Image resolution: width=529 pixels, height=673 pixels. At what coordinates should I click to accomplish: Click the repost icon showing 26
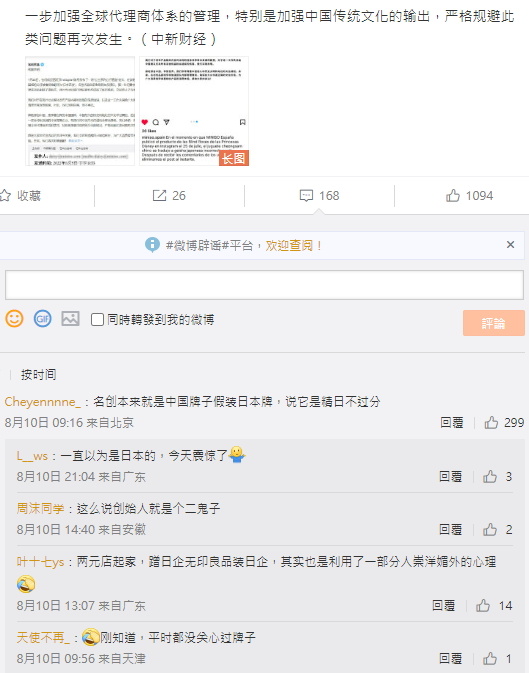(159, 196)
